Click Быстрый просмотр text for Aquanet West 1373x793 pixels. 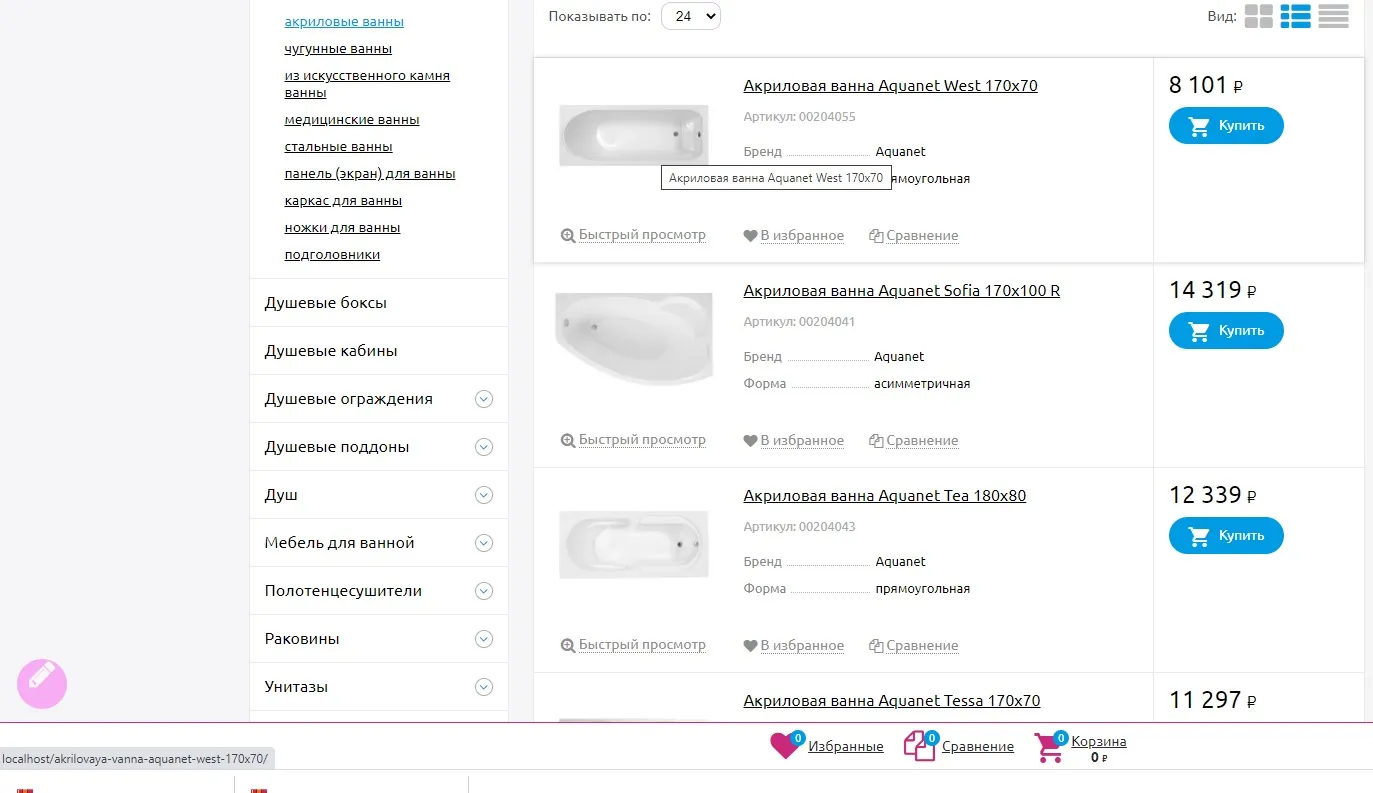tap(642, 235)
